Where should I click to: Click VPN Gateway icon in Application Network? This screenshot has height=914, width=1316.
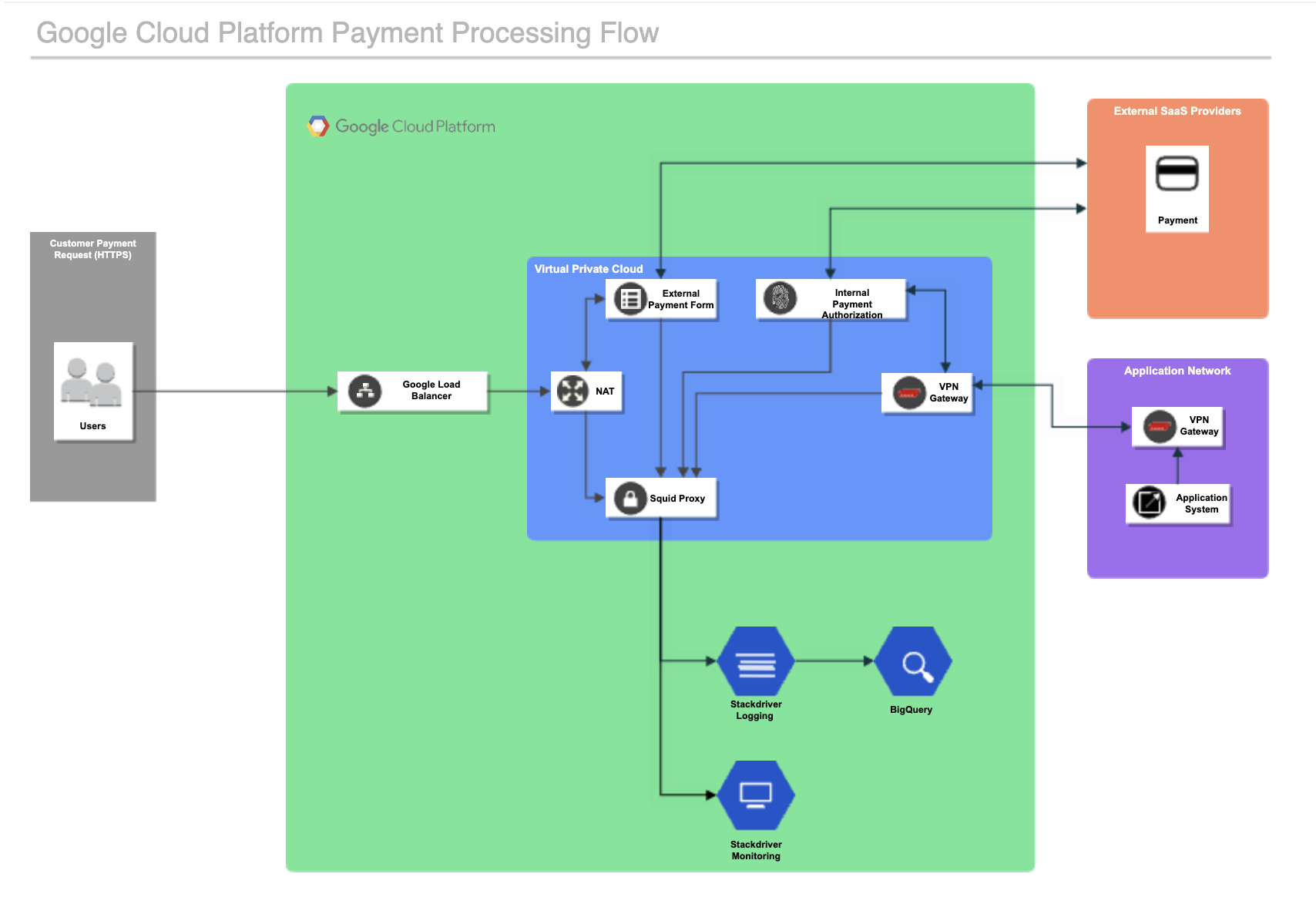coord(1160,426)
